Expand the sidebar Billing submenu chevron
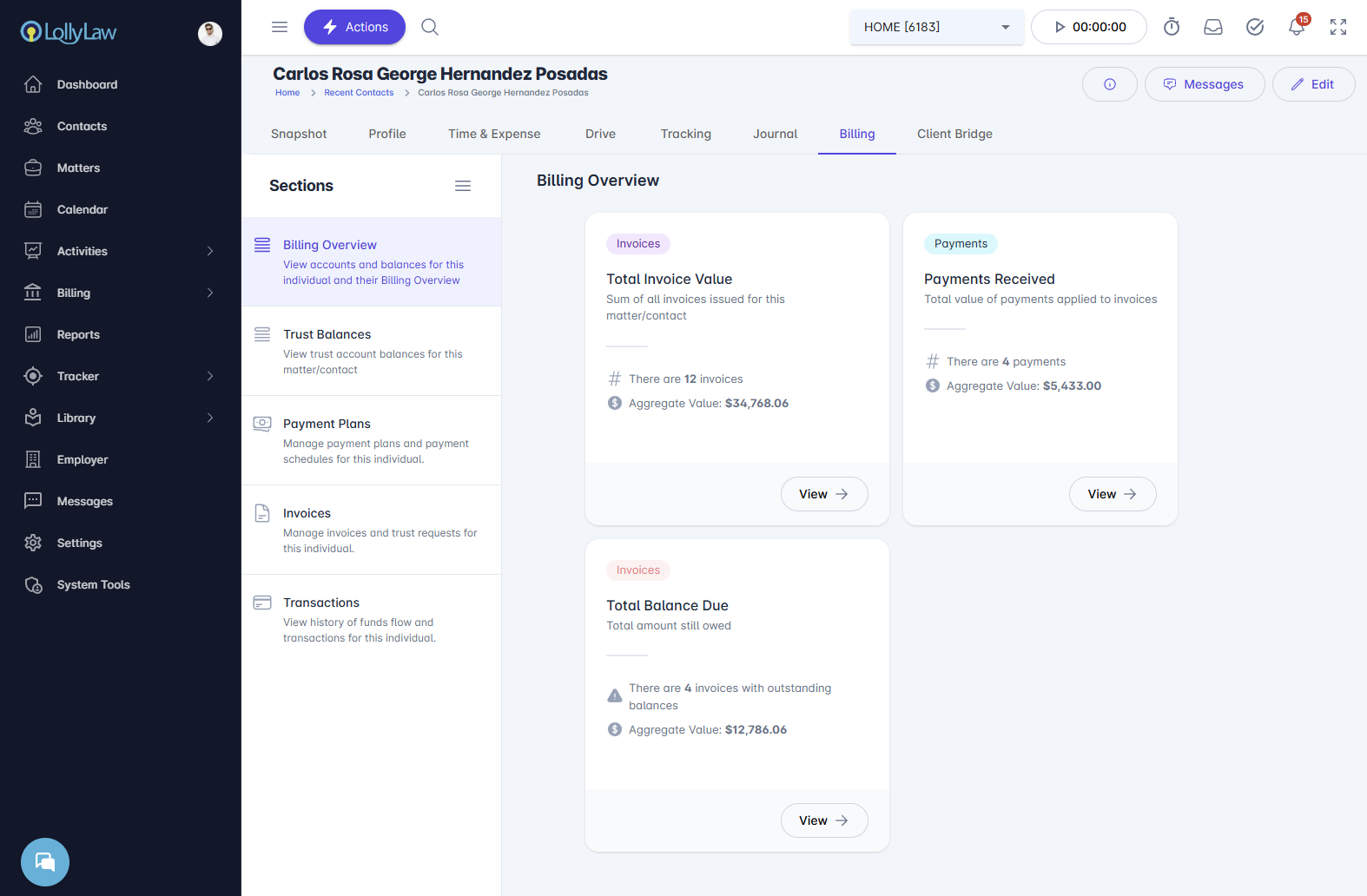 tap(210, 293)
